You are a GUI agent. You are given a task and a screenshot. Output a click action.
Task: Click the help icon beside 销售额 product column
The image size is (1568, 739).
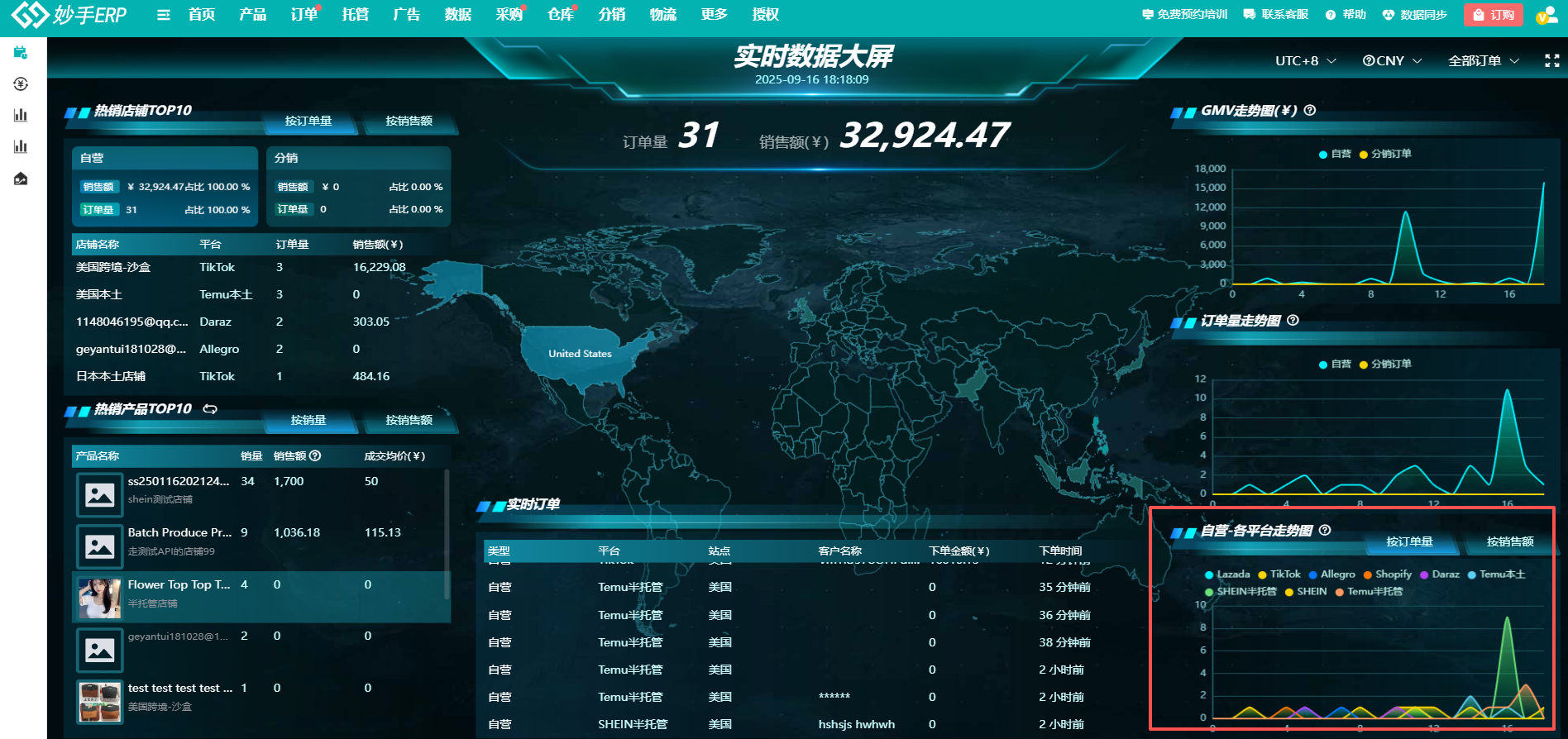315,455
